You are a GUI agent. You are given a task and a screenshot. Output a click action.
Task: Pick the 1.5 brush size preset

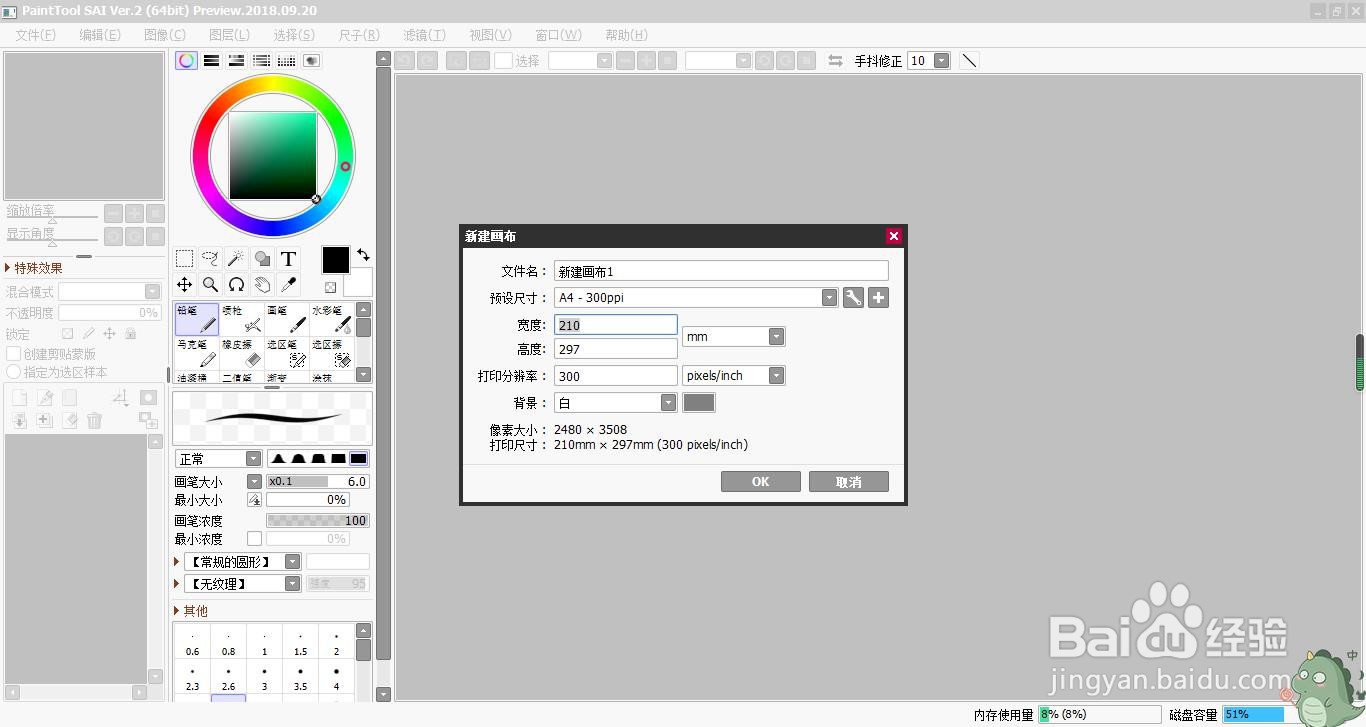[x=300, y=642]
